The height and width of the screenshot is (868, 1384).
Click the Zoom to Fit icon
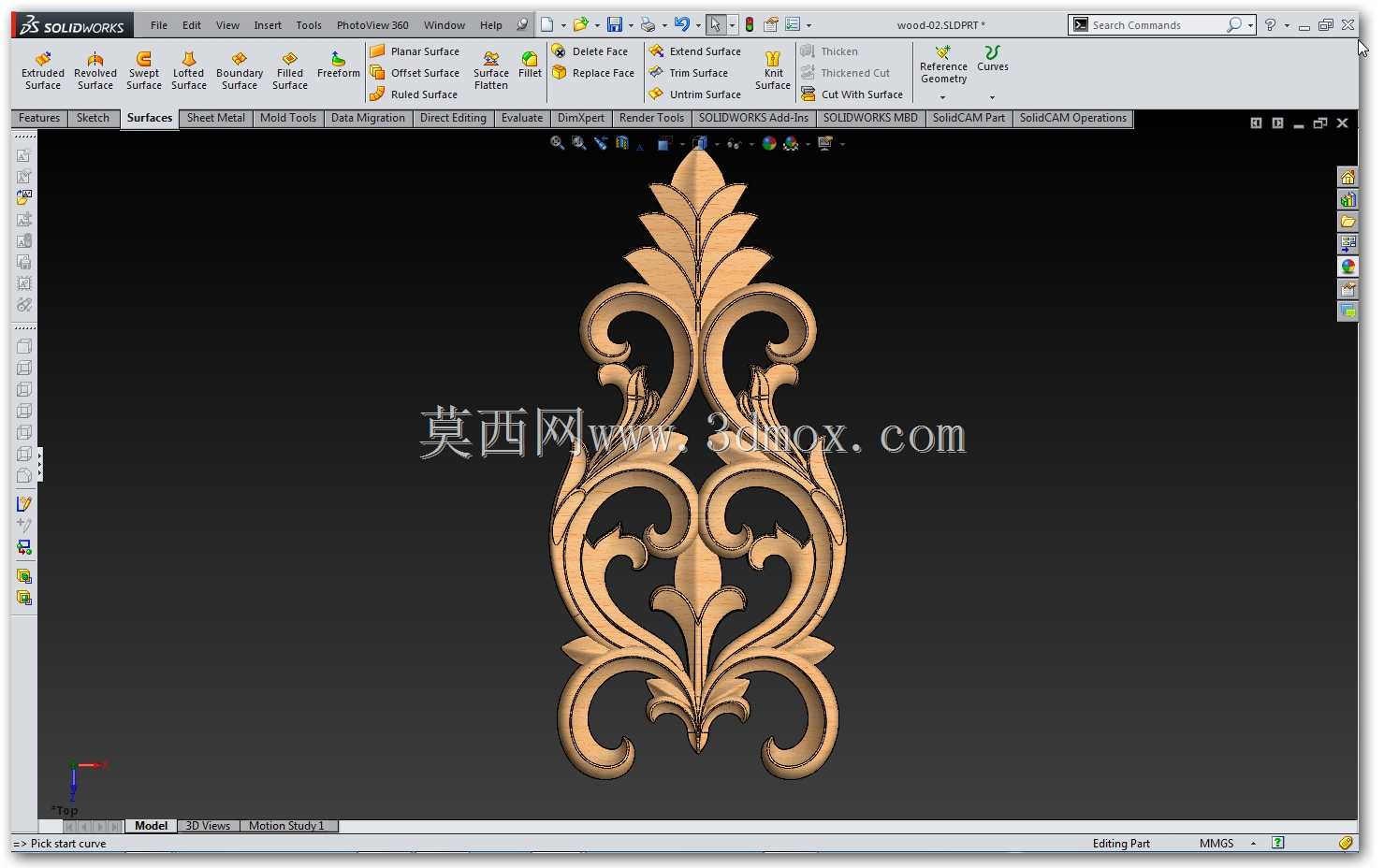click(558, 143)
